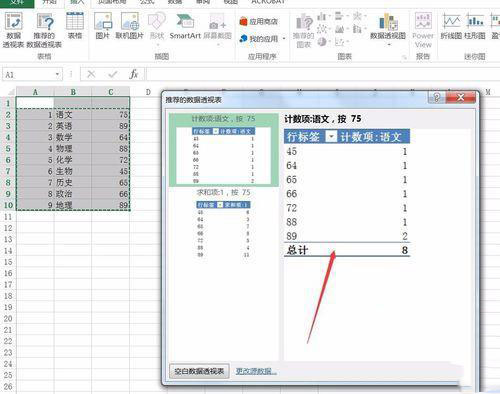Click the PivotTable (数据透视表) ribbon icon

[14, 22]
